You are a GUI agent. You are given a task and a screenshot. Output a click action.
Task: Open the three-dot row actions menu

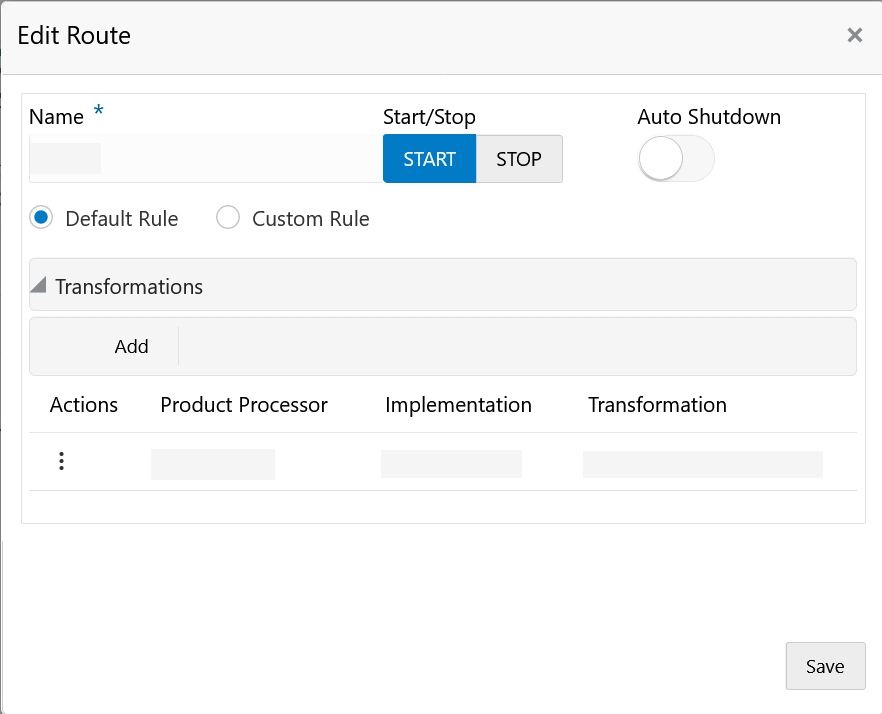pos(62,461)
